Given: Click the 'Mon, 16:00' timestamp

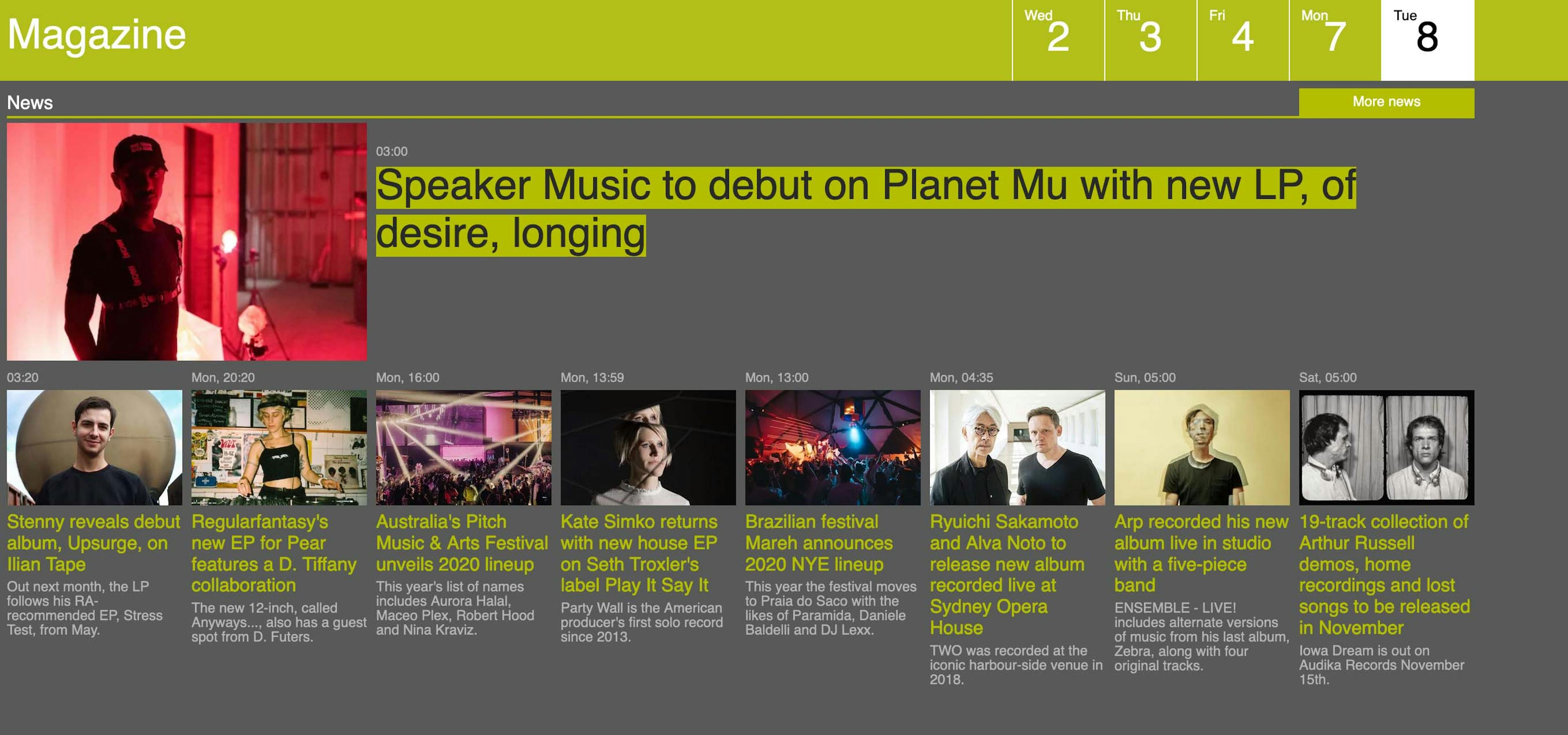Looking at the screenshot, I should click(407, 377).
